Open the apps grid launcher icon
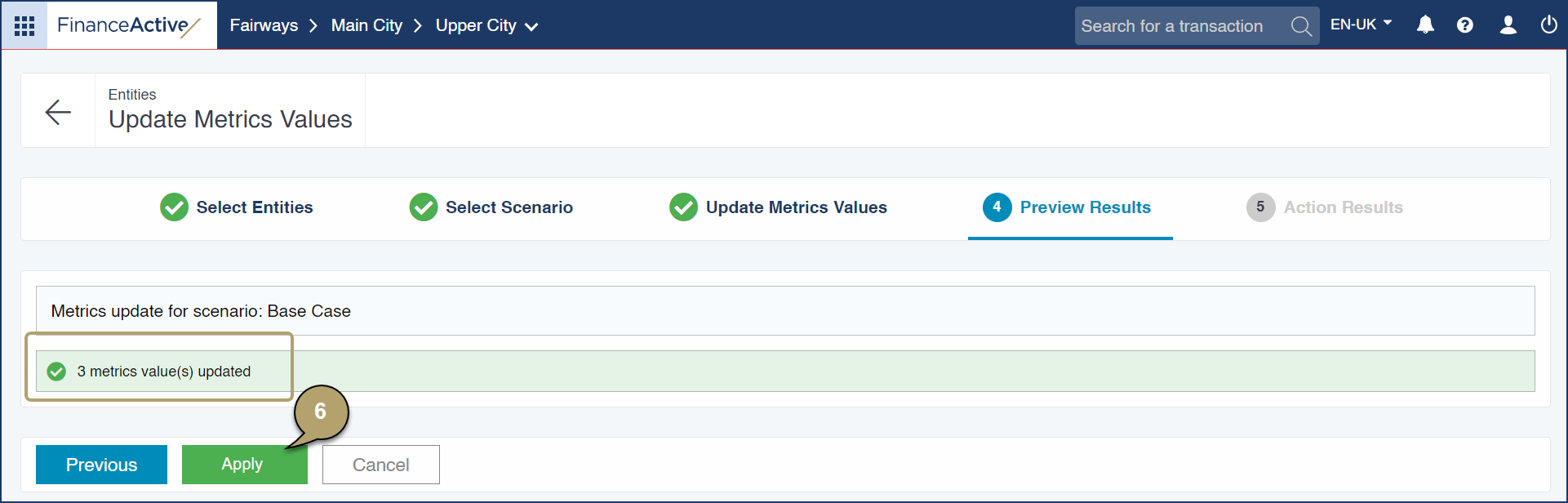Image resolution: width=1568 pixels, height=503 pixels. pyautogui.click(x=24, y=25)
